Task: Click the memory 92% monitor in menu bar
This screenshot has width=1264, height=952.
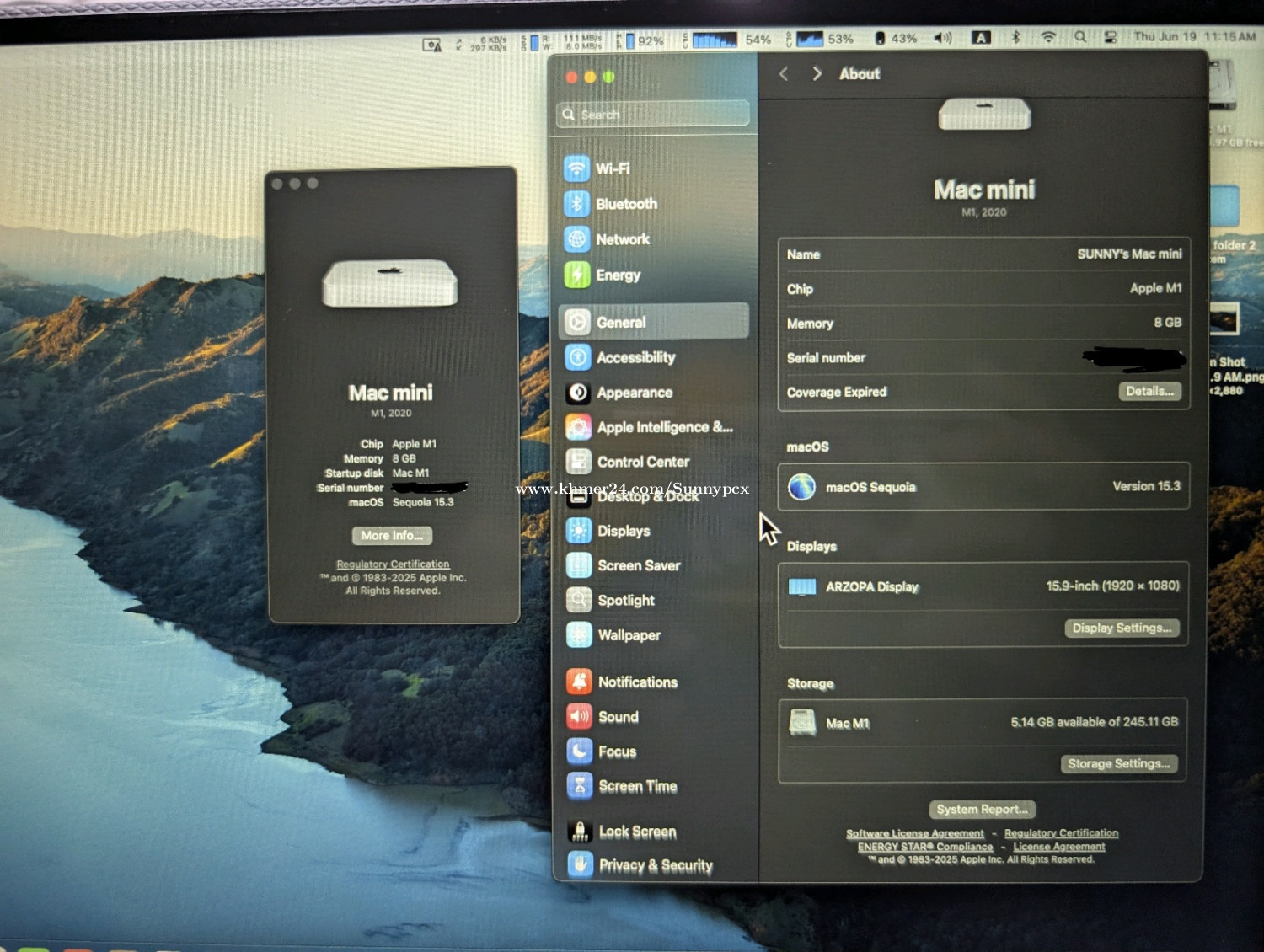Action: 640,40
